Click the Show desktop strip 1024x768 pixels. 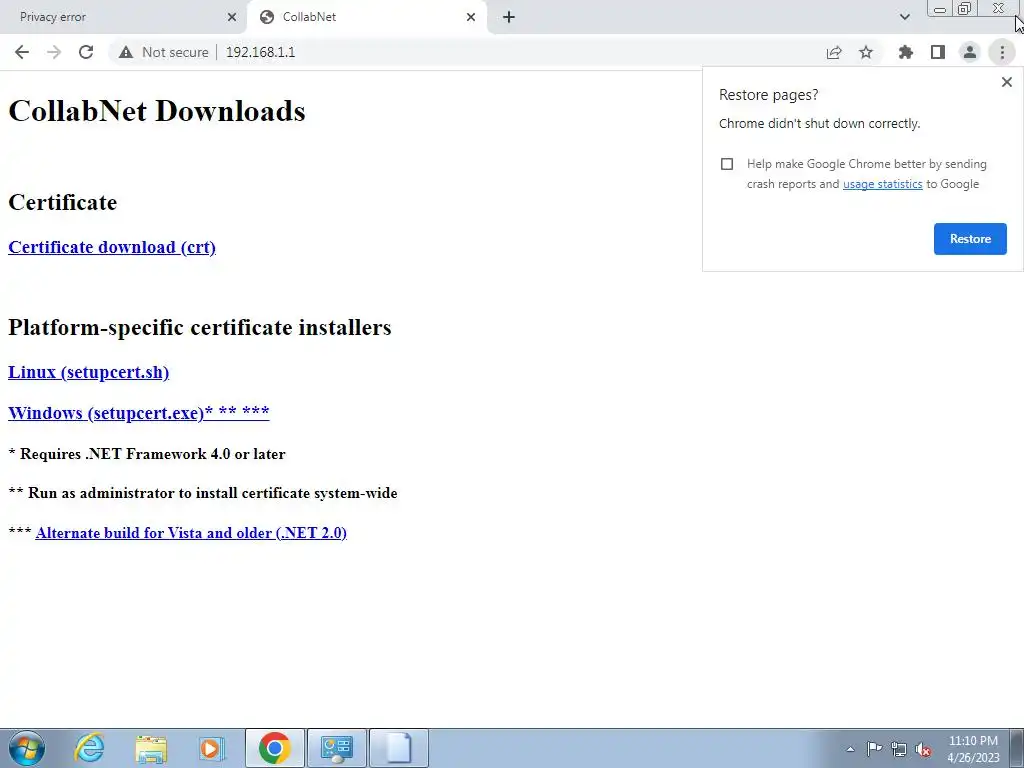pos(1017,748)
